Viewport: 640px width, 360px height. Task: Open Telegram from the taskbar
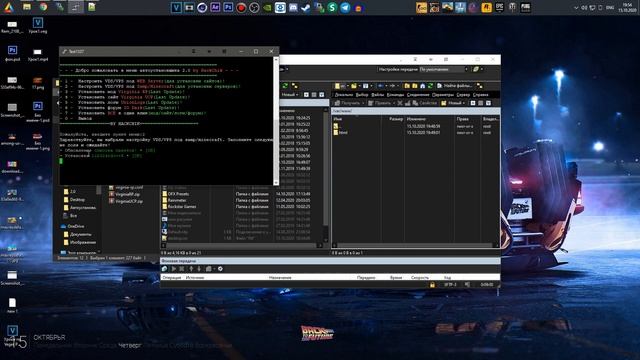pos(345,7)
